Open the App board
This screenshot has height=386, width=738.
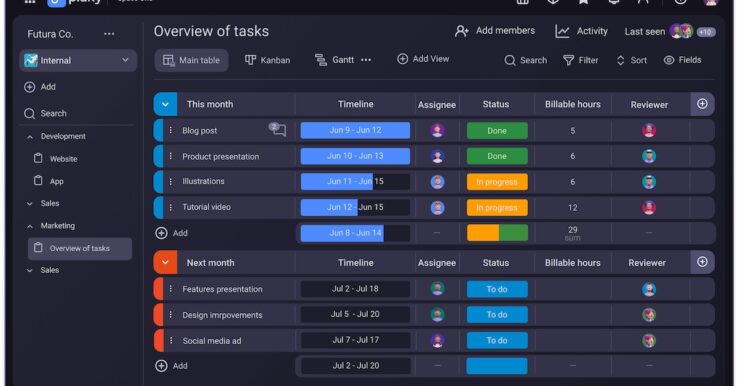[x=48, y=181]
